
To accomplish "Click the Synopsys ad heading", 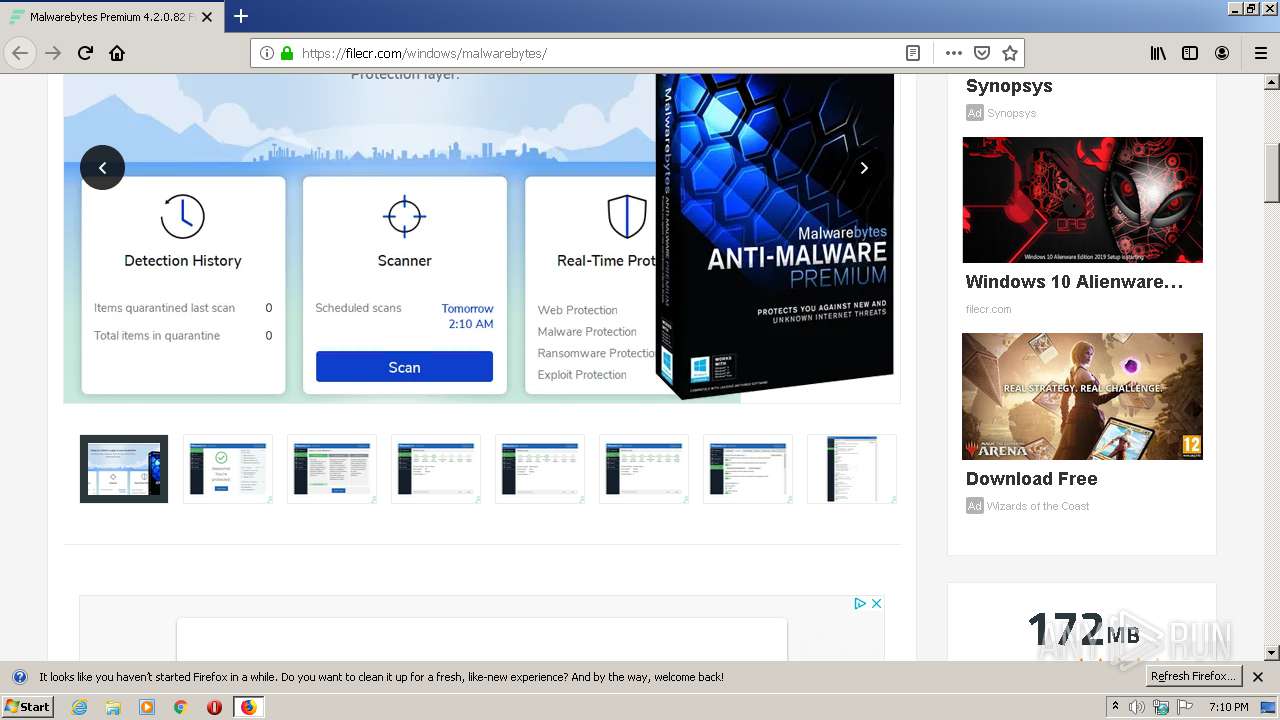I will pos(1009,86).
